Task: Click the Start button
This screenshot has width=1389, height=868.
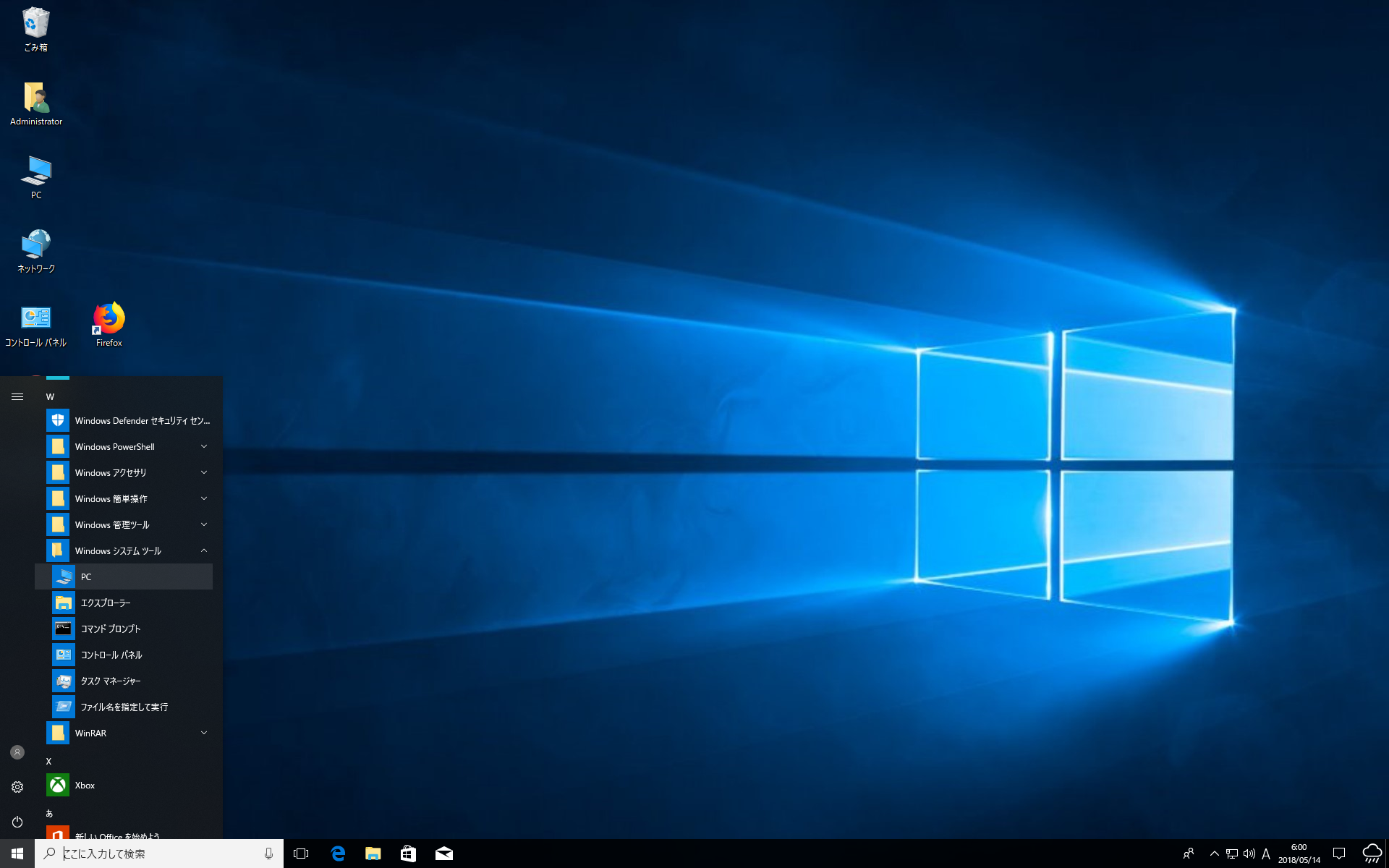Action: coord(17,854)
